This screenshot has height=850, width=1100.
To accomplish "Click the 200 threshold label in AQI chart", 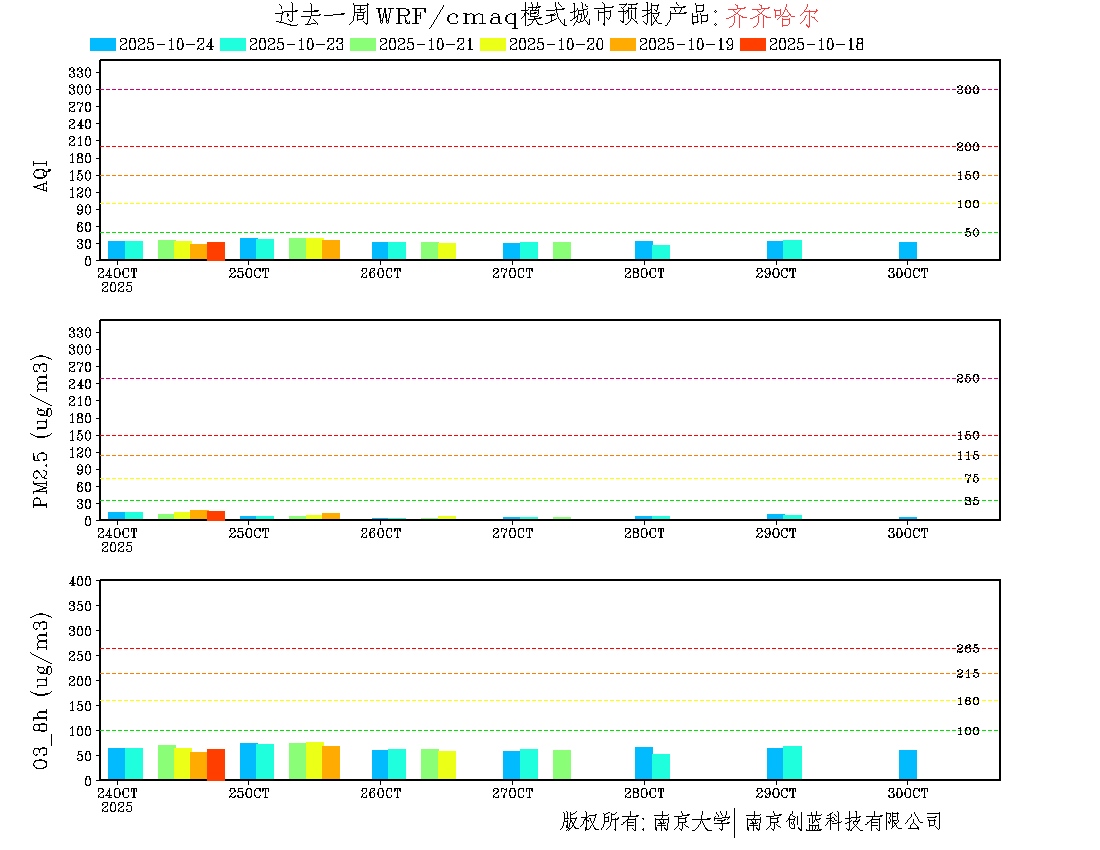I will (967, 147).
